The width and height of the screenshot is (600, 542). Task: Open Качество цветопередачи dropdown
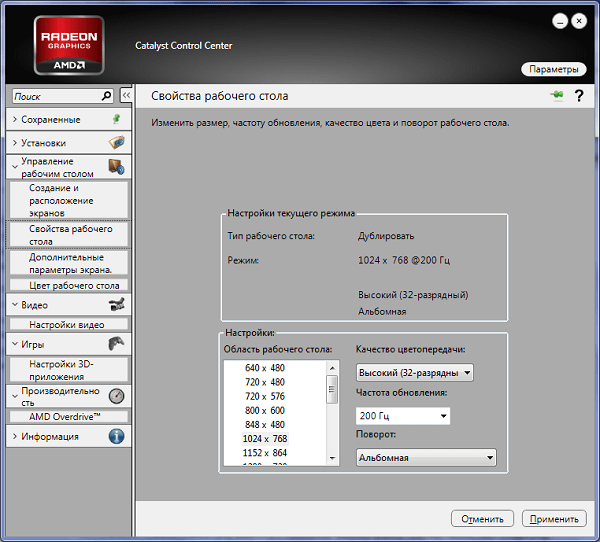[x=414, y=372]
